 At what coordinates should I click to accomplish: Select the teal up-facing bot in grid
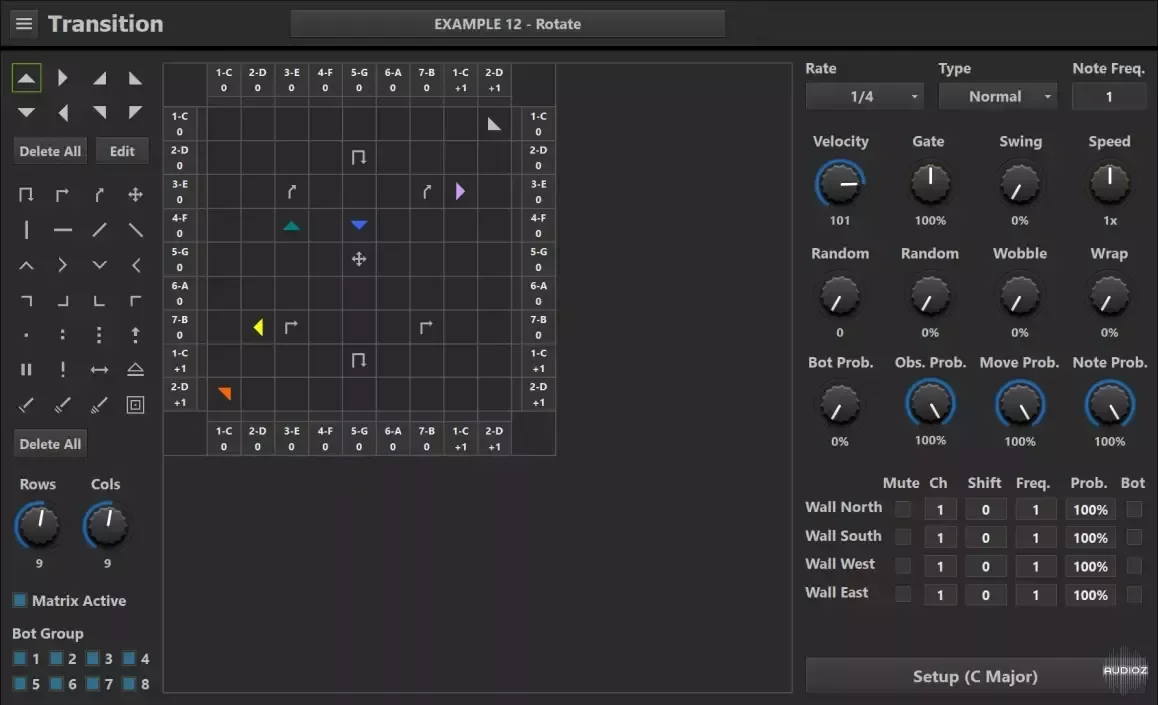pyautogui.click(x=292, y=226)
